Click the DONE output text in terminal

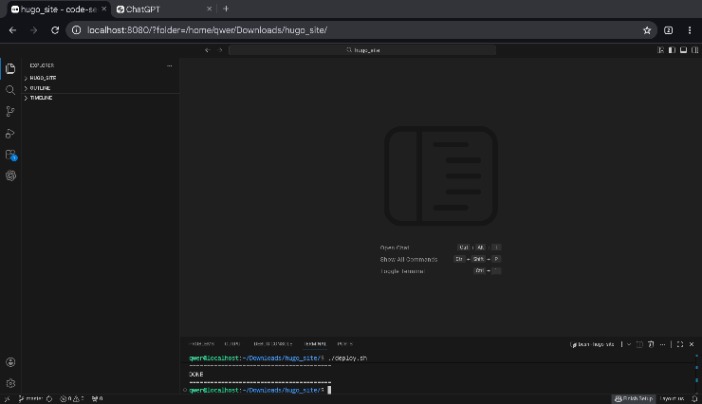click(x=196, y=374)
